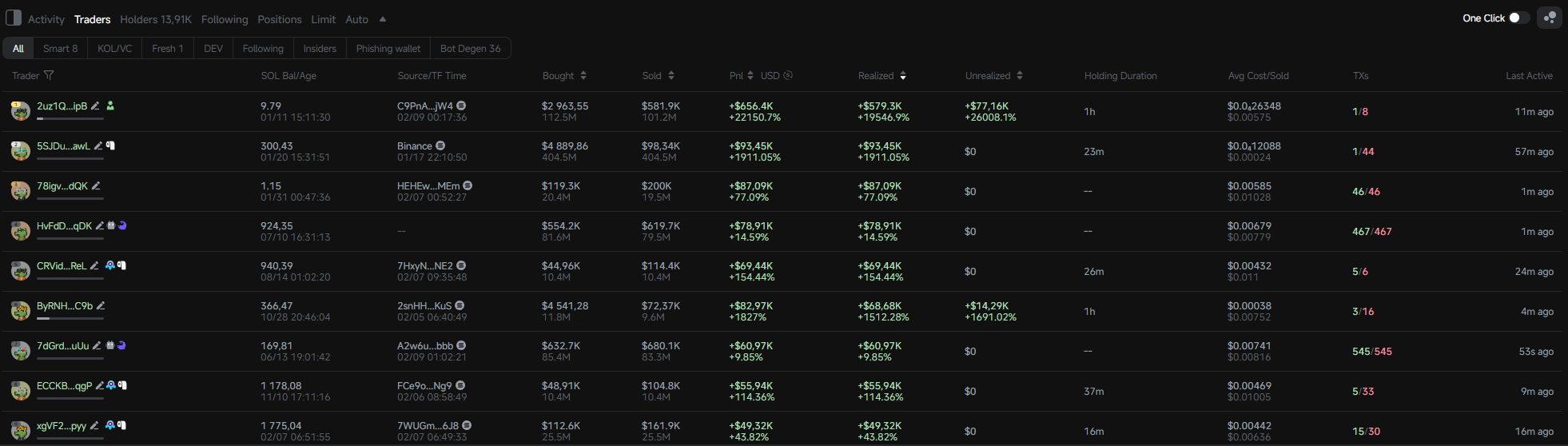The height and width of the screenshot is (446, 1568).
Task: Enable the One Click toggle
Action: 1518,18
